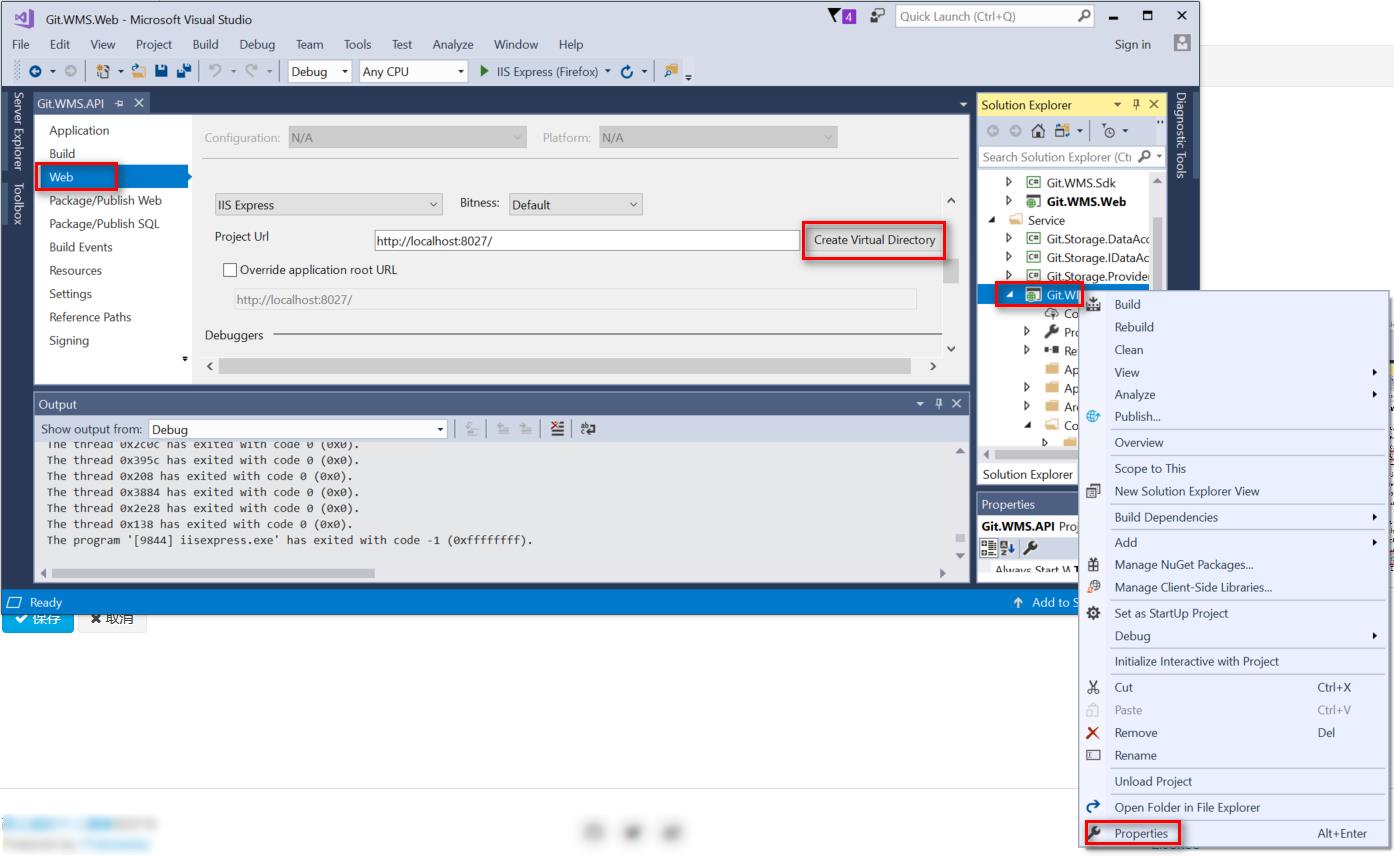
Task: Click Property Pages wrench icon in Properties panel
Action: tap(1030, 547)
